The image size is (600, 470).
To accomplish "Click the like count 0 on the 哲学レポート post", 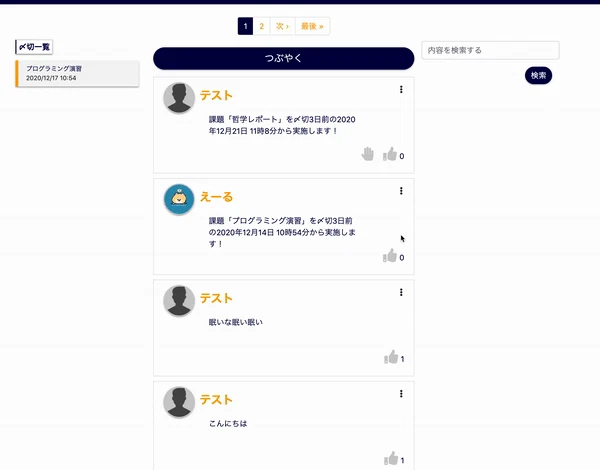I will click(402, 156).
